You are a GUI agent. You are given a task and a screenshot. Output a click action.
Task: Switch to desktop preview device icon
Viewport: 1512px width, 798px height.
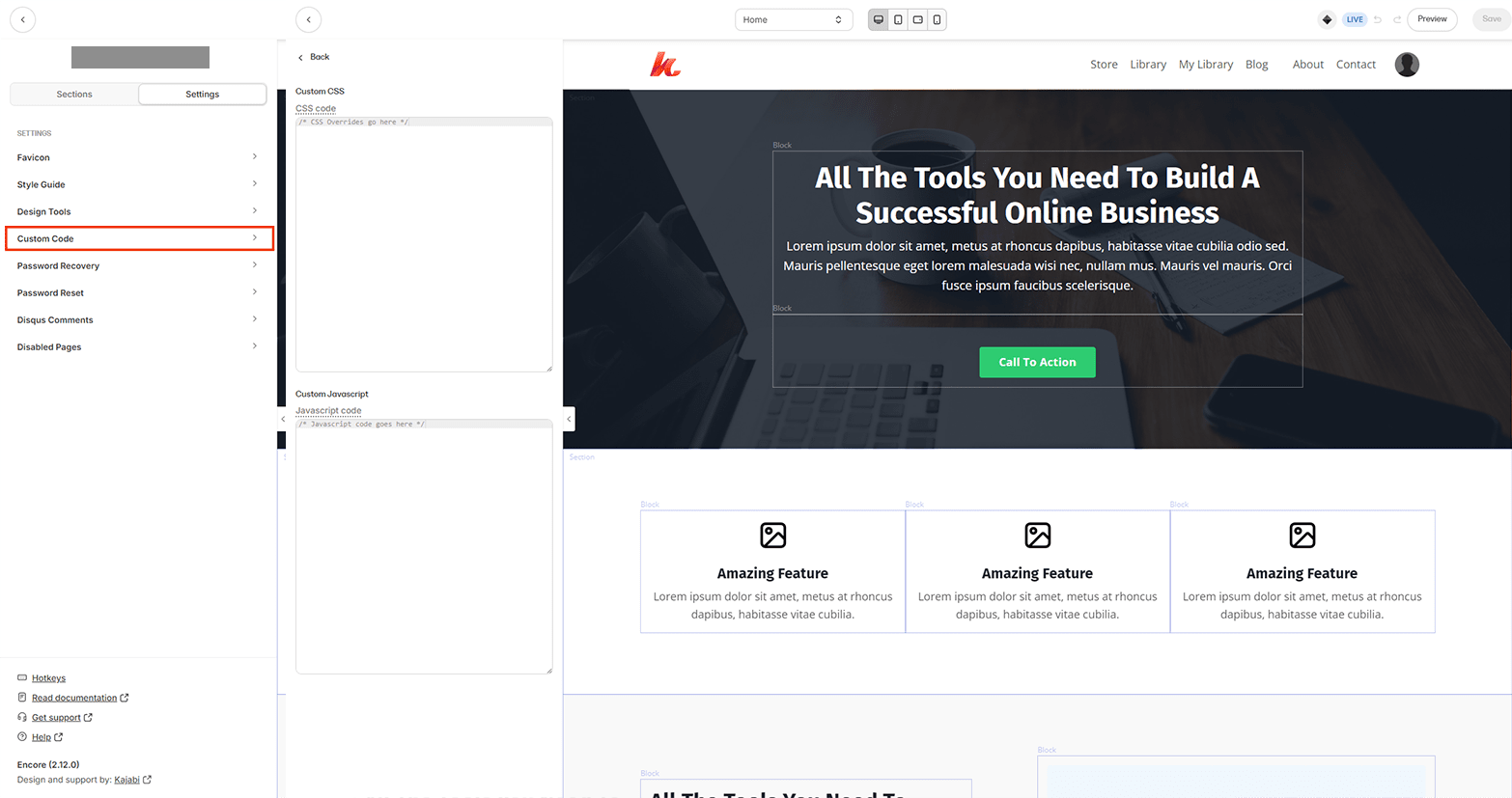[x=879, y=19]
